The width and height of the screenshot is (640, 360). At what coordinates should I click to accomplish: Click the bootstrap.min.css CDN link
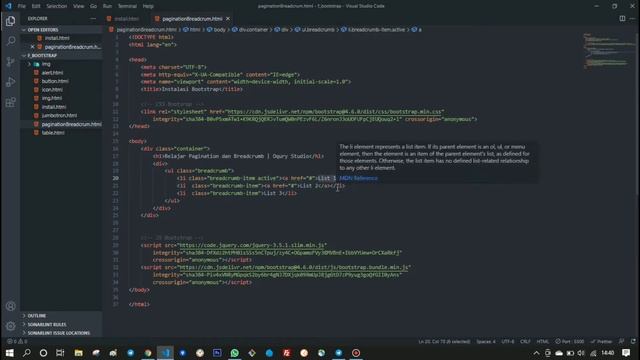pos(335,111)
